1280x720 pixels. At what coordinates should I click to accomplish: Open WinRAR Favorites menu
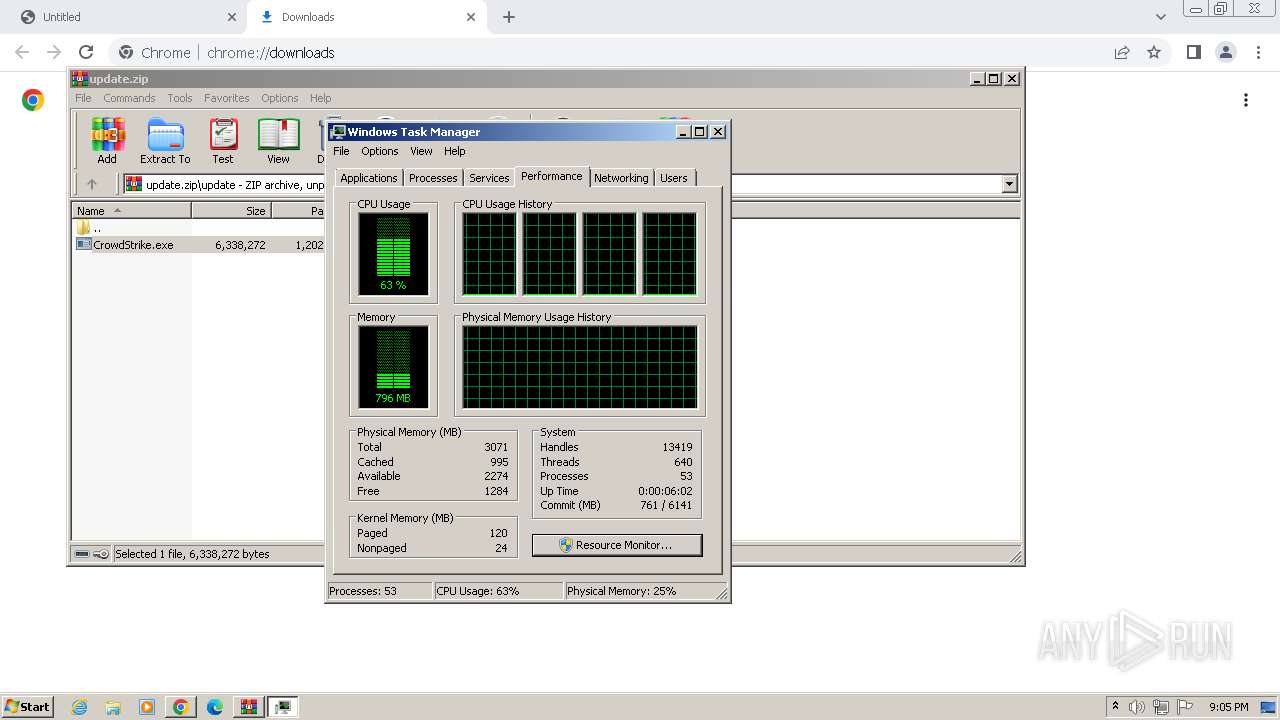pos(227,98)
